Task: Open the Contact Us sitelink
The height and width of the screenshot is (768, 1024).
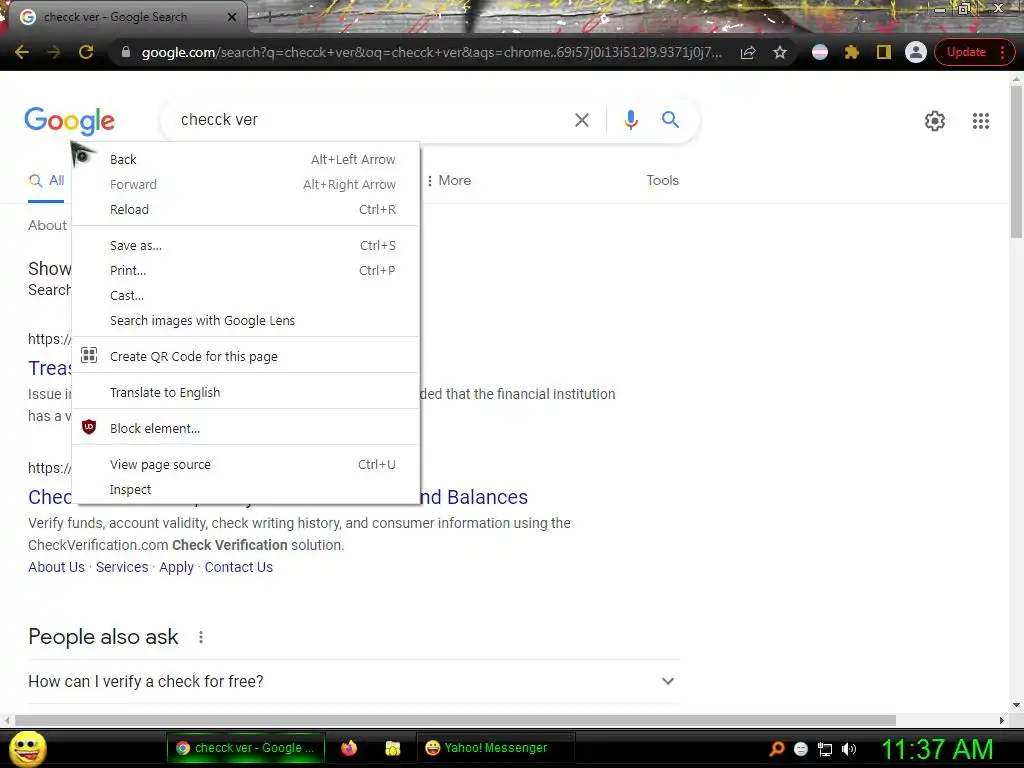Action: pos(238,567)
